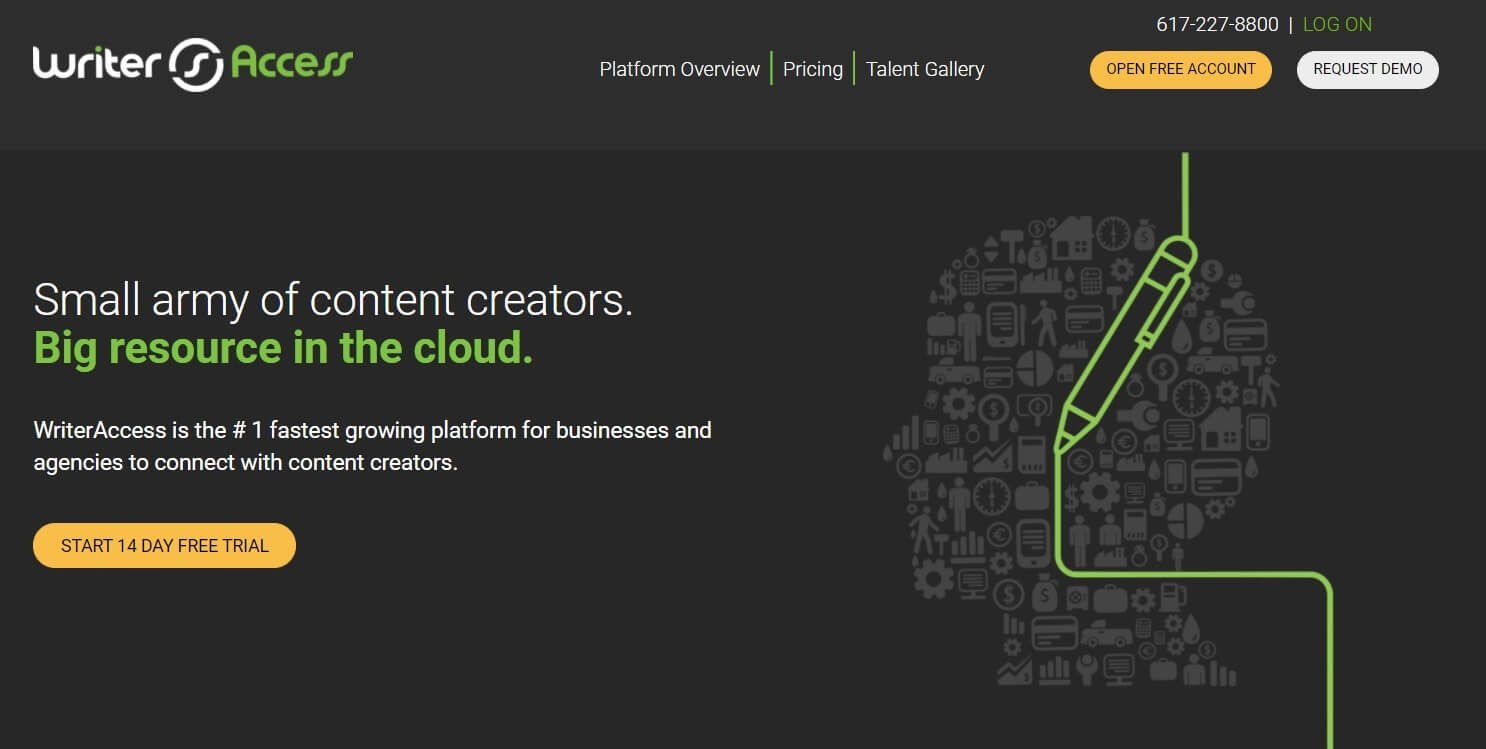Click the paragraph starting "WriterAccess is the # 1"
The height and width of the screenshot is (749, 1486).
372,447
